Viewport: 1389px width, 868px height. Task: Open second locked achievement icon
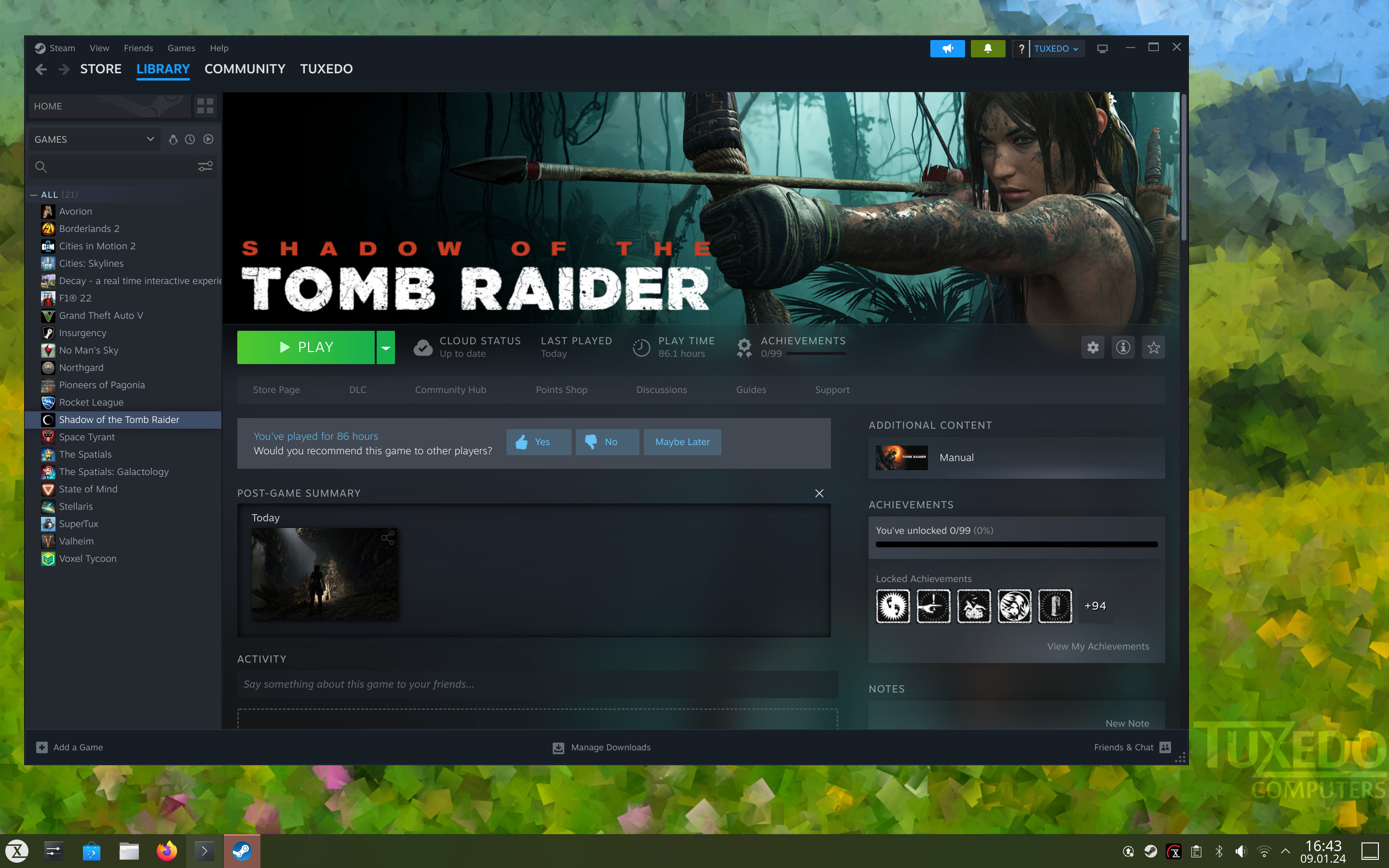[x=933, y=606]
